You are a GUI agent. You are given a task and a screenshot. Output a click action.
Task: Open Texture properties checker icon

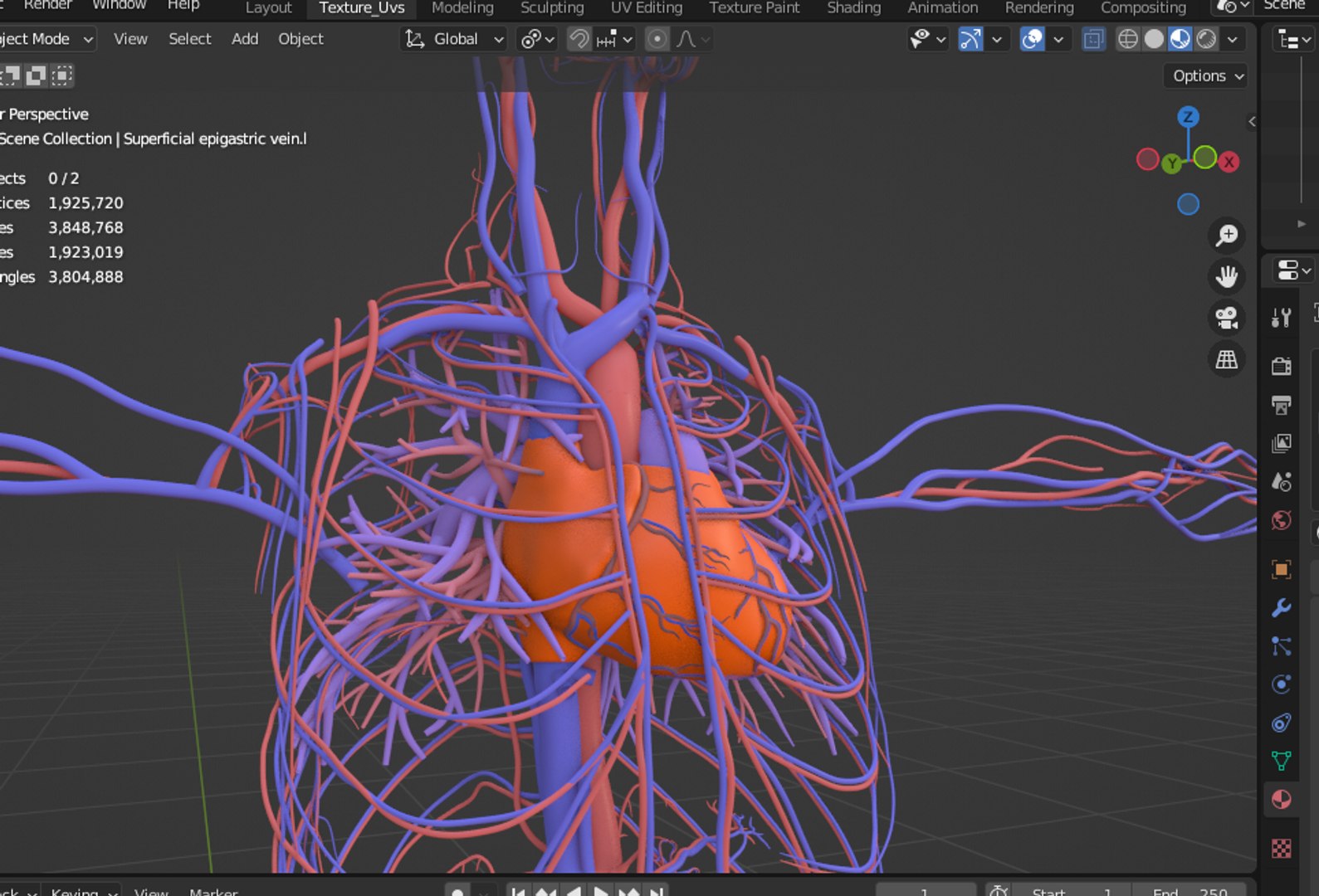coord(1281,849)
